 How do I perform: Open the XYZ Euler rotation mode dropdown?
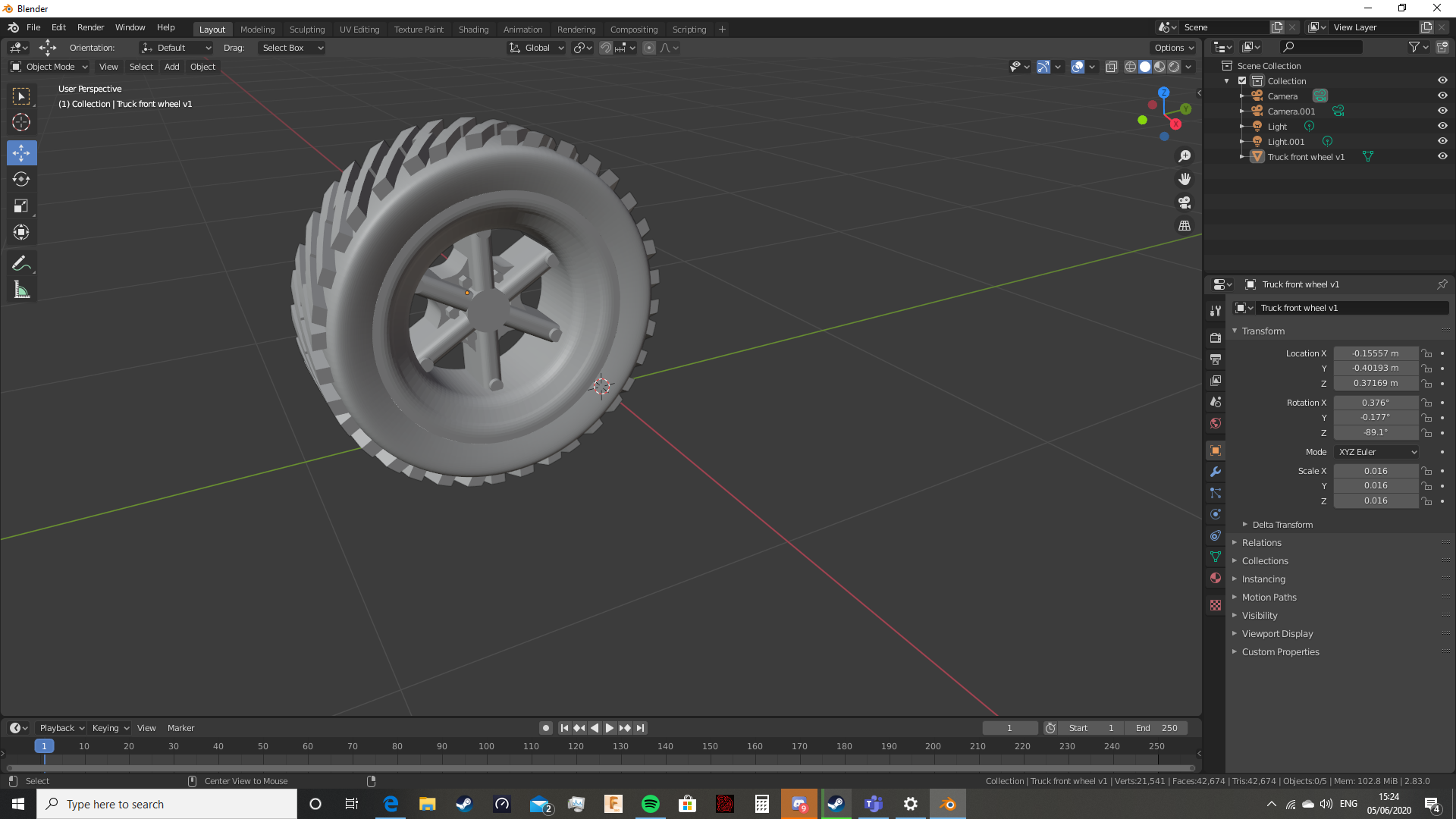point(1376,452)
